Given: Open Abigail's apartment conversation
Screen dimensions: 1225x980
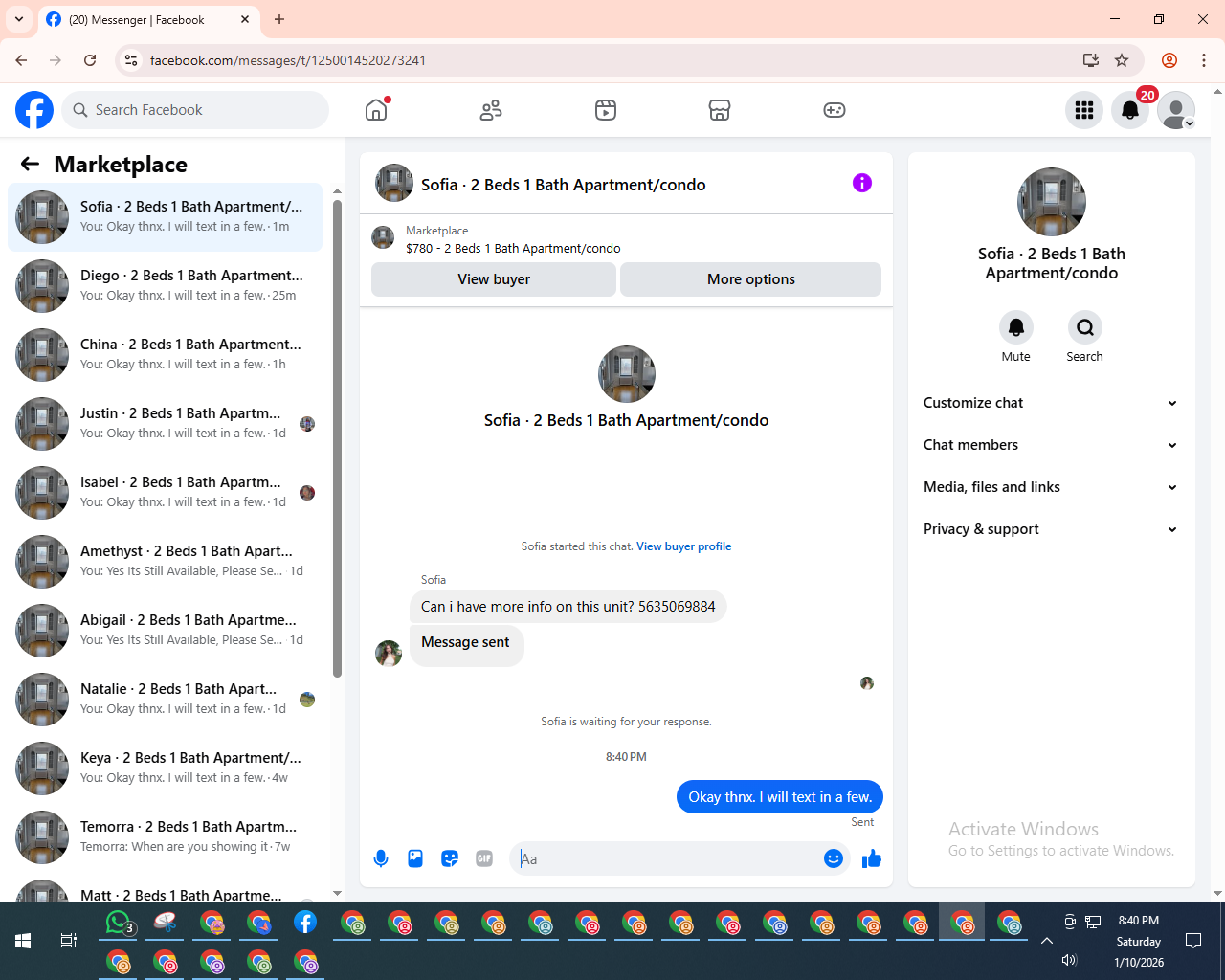Looking at the screenshot, I should [x=166, y=631].
